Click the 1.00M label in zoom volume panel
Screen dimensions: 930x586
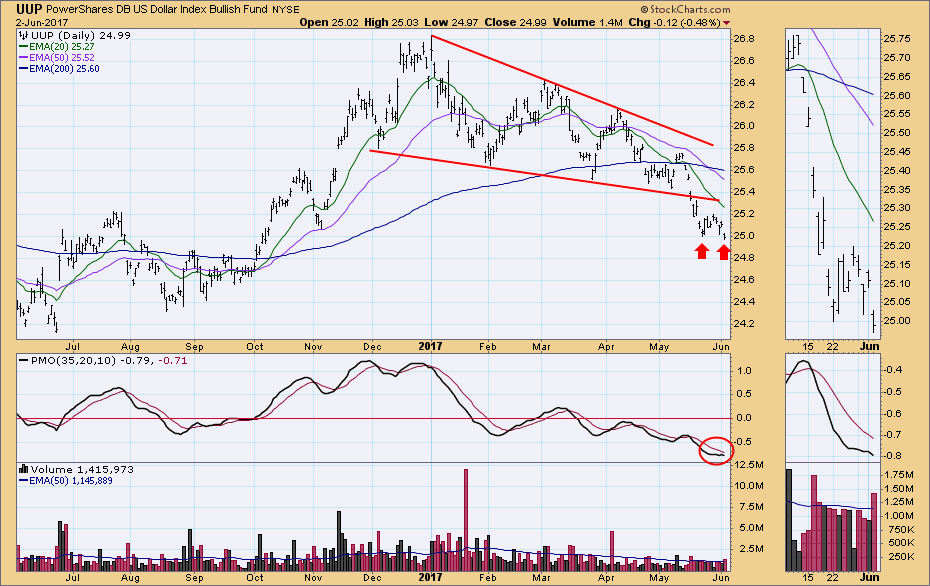899,516
